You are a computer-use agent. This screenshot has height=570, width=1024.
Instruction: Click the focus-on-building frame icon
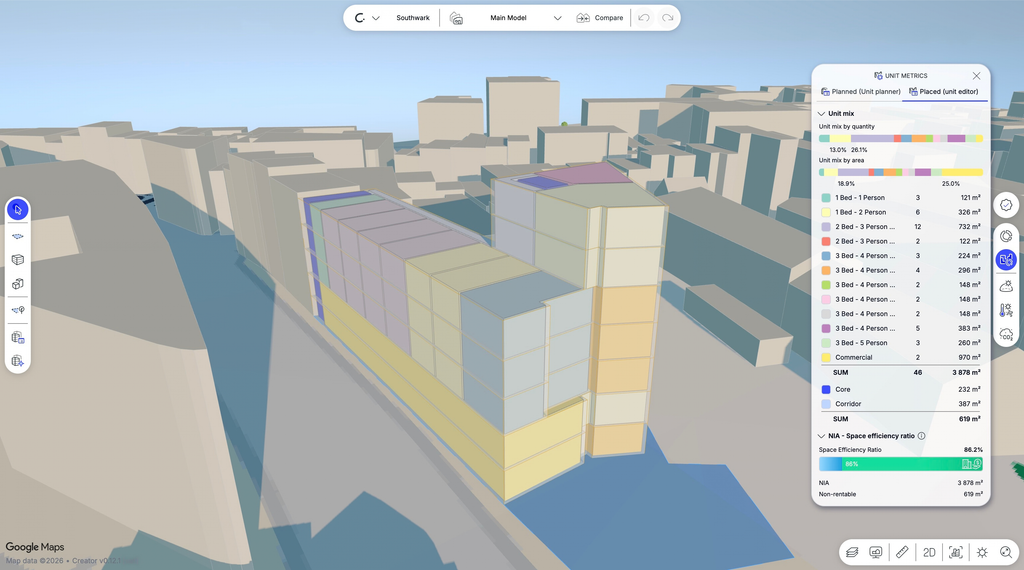[x=955, y=552]
